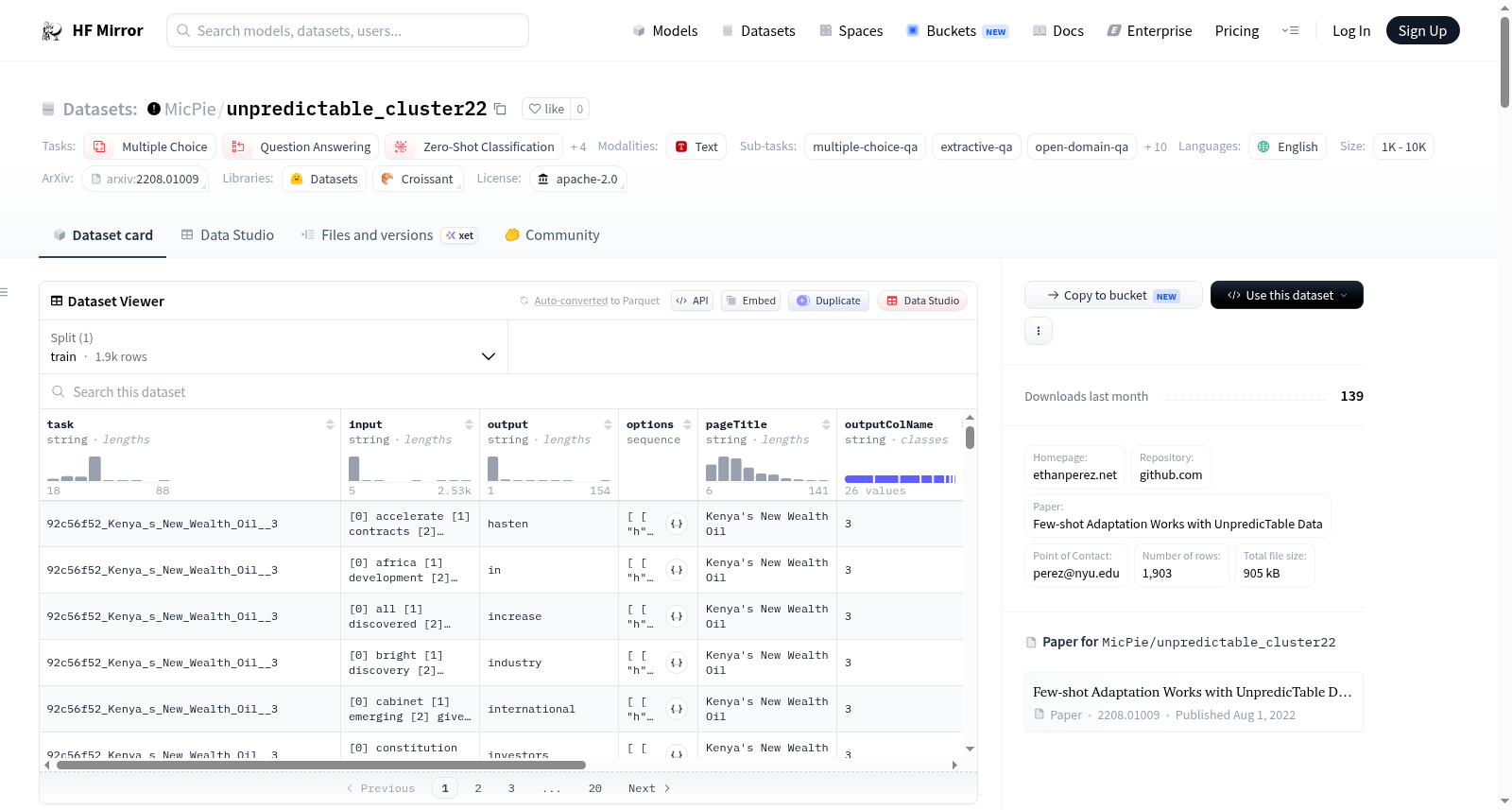1512x810 pixels.
Task: Go to Datasets in the top navigation
Action: [759, 31]
